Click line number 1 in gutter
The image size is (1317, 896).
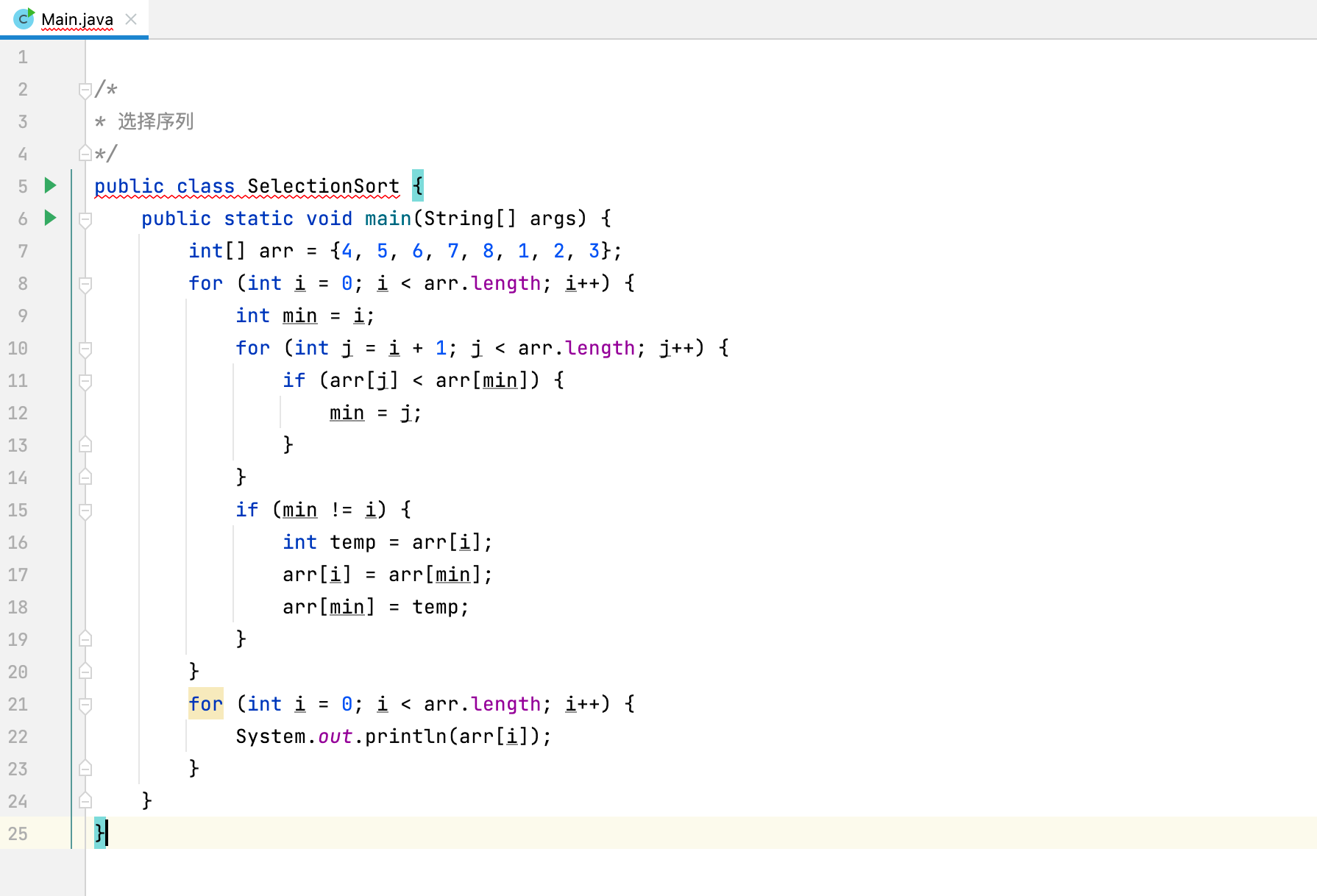pos(23,57)
